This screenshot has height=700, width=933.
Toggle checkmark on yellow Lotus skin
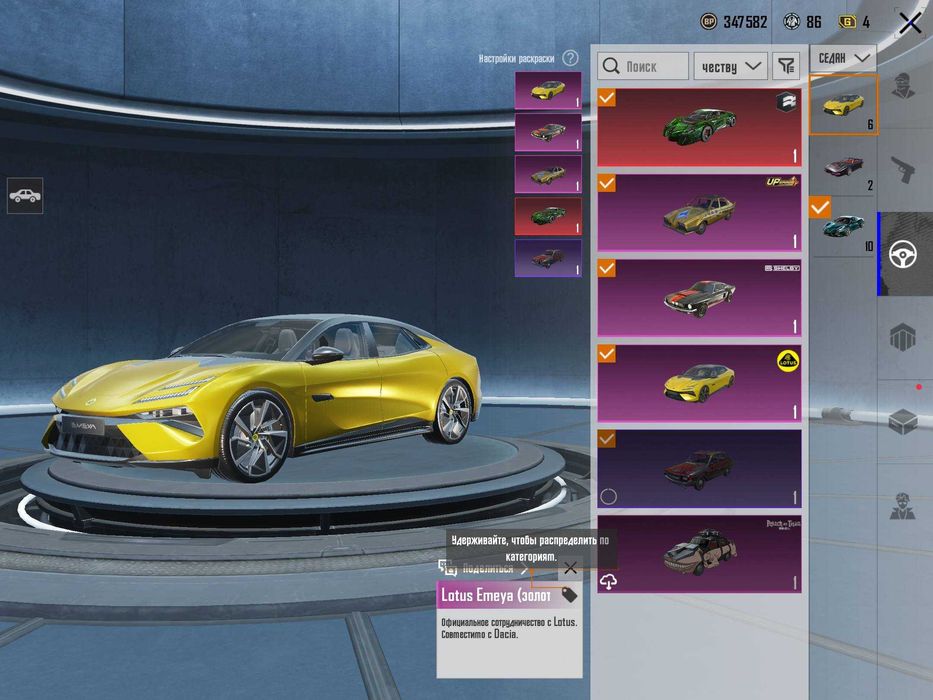606,354
